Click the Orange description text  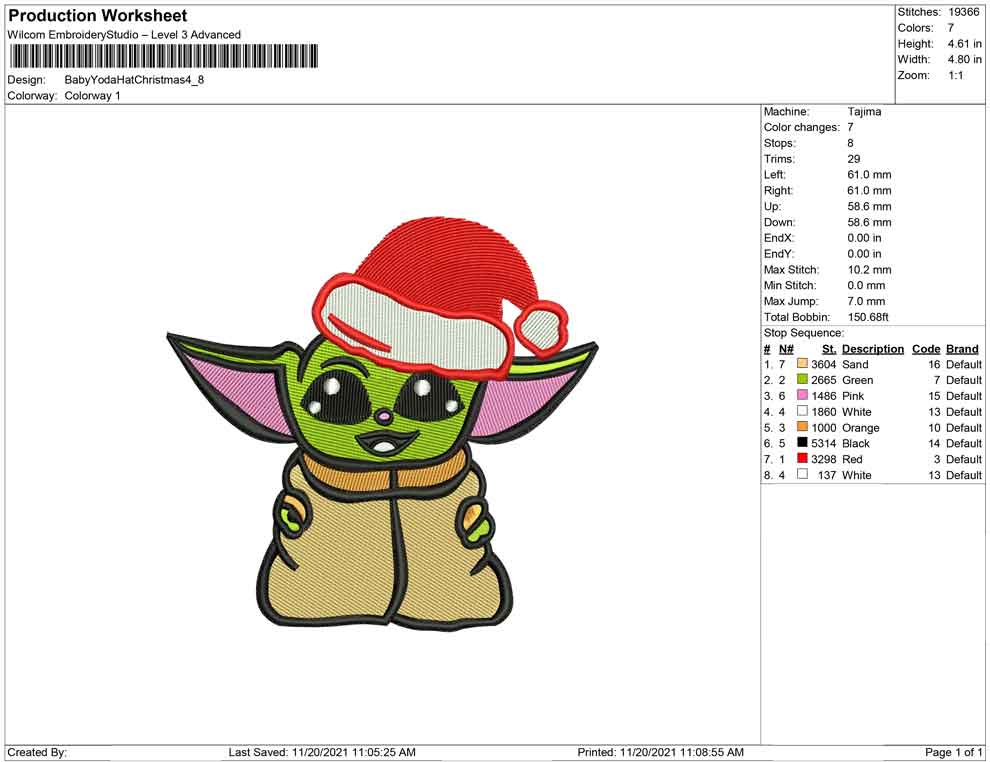861,427
